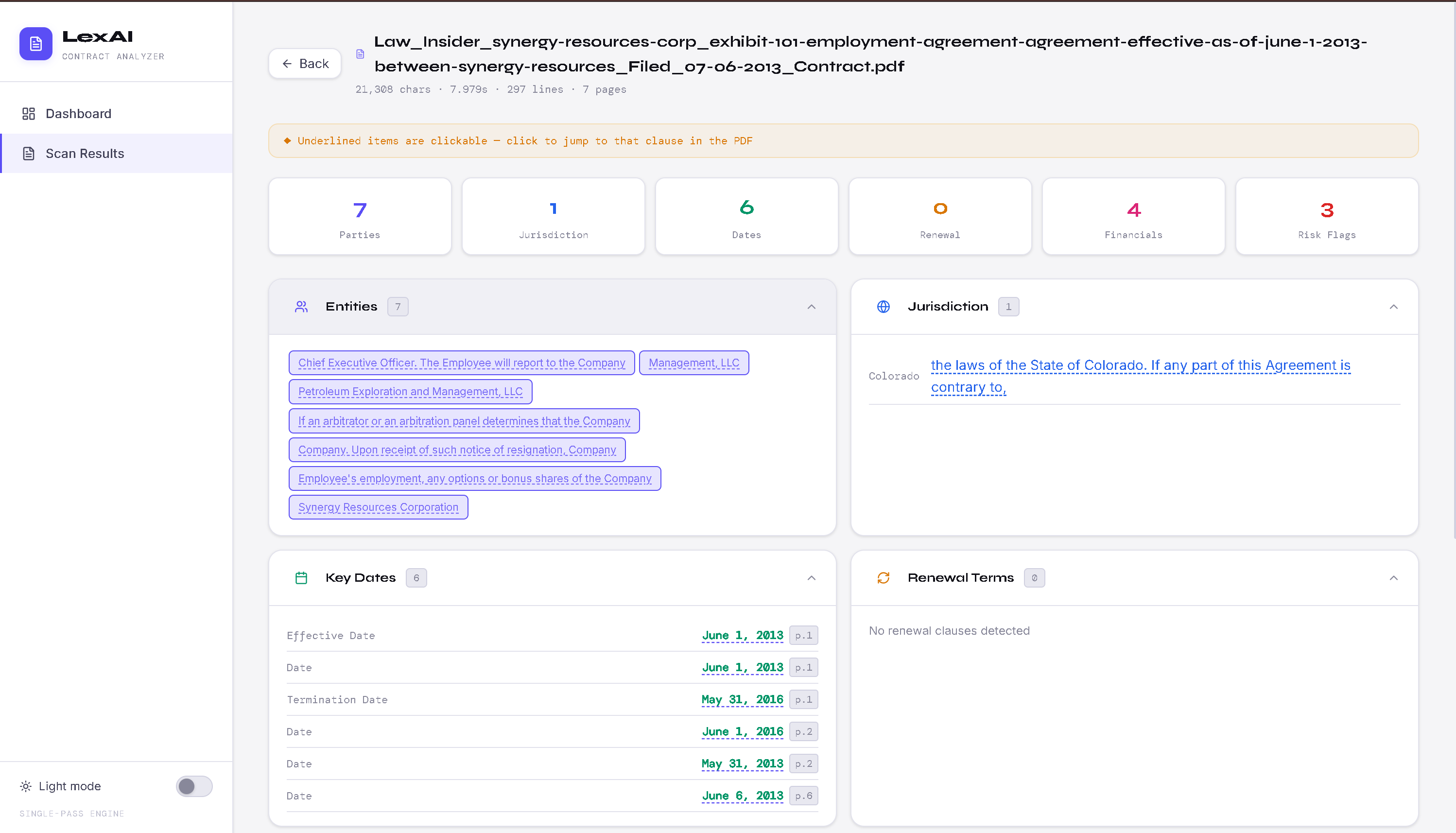Collapse the Jurisdiction panel

click(1394, 307)
